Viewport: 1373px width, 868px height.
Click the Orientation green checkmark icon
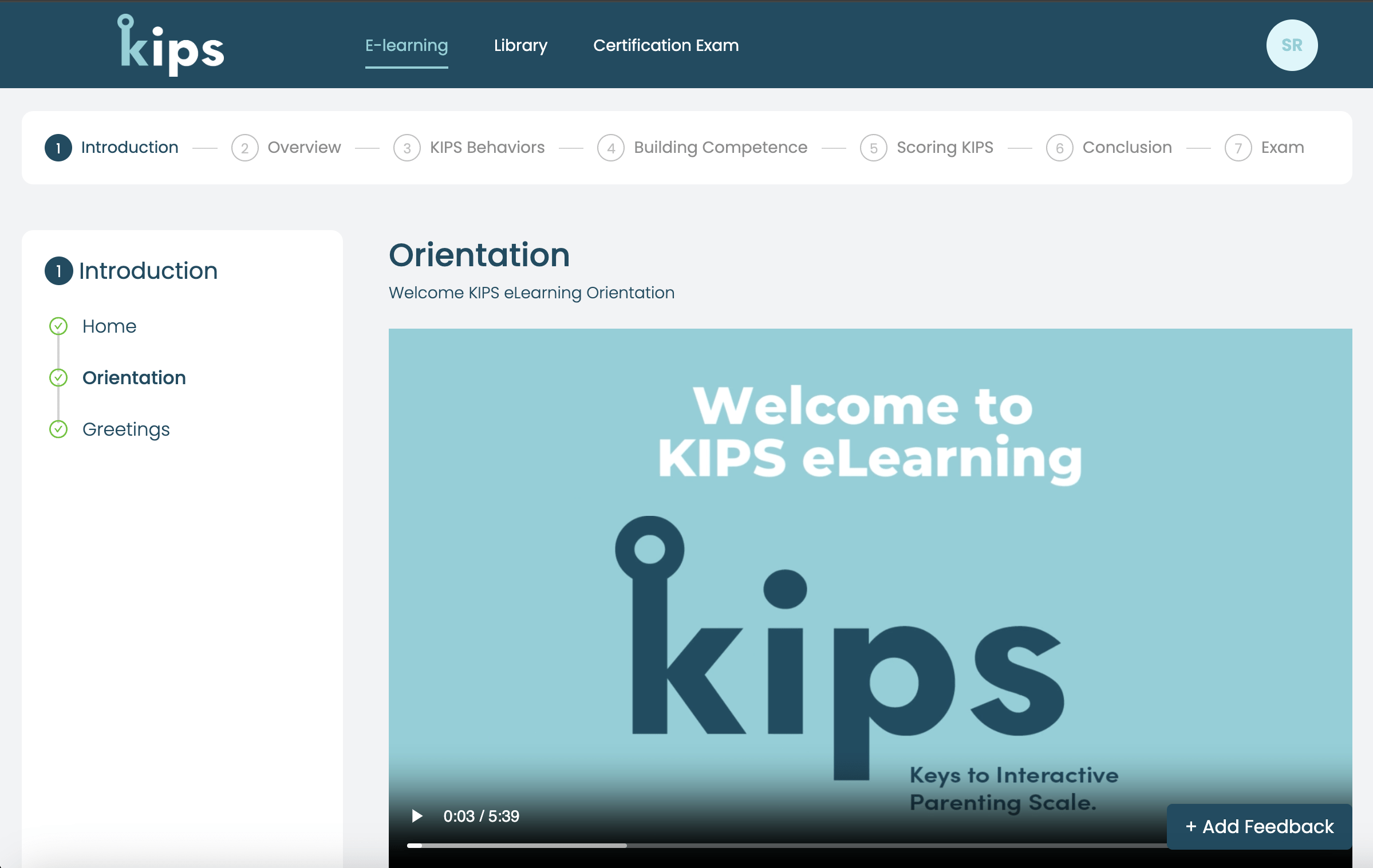pyautogui.click(x=58, y=378)
